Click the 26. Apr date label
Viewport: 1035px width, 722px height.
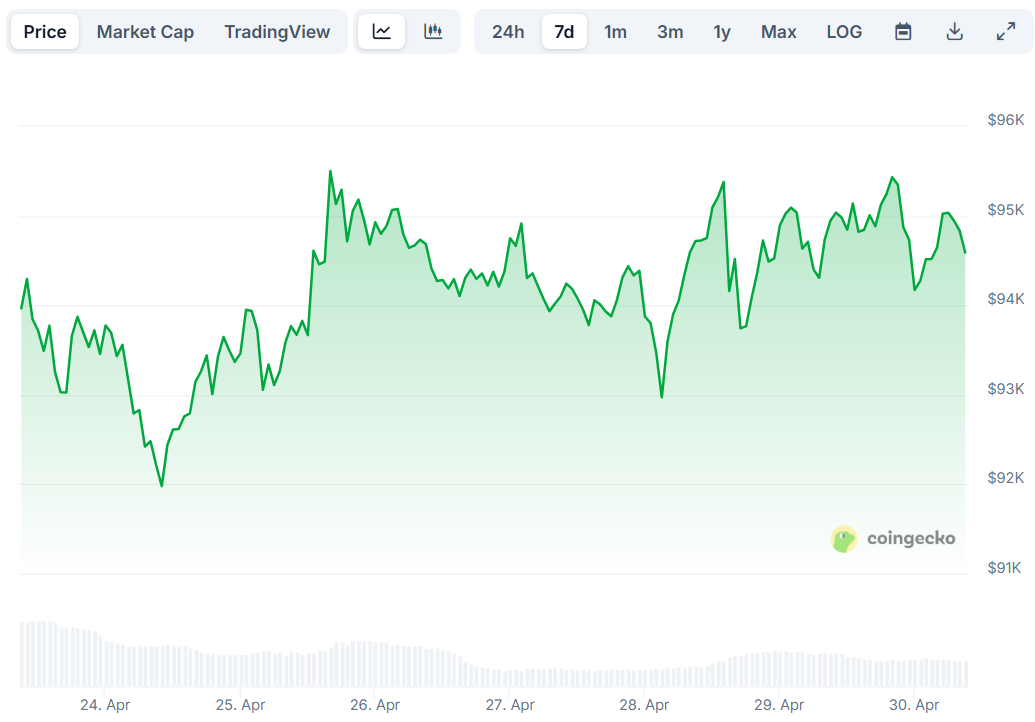[375, 705]
